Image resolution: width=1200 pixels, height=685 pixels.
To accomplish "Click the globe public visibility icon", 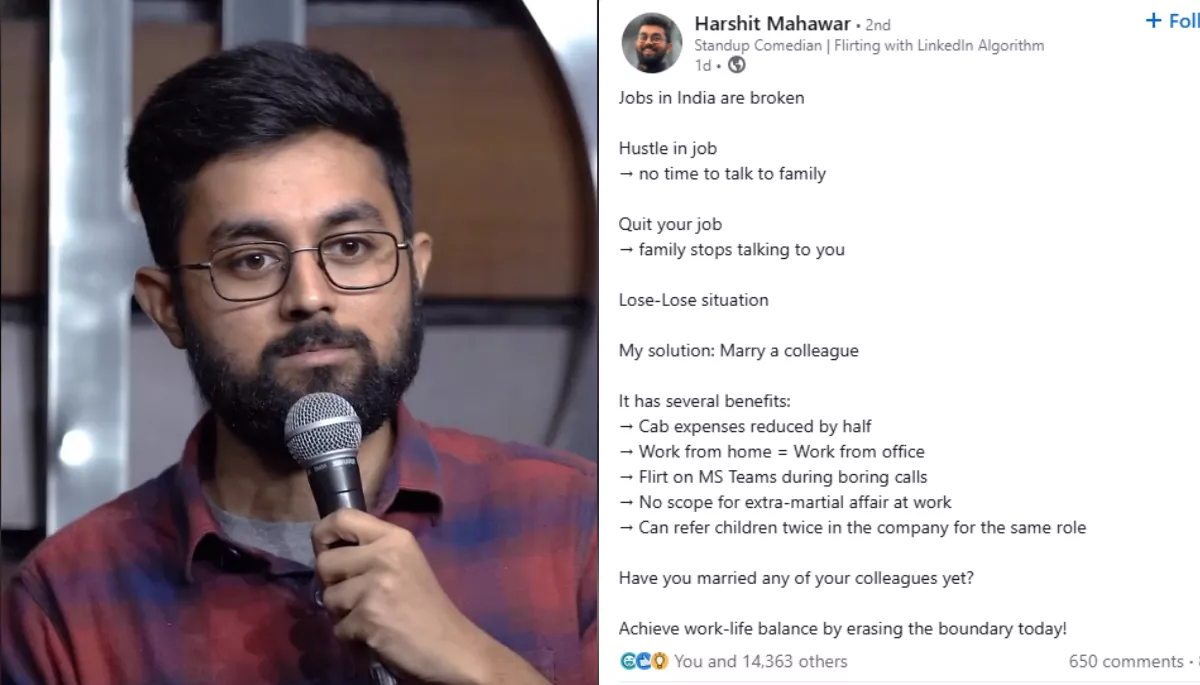I will pos(737,65).
